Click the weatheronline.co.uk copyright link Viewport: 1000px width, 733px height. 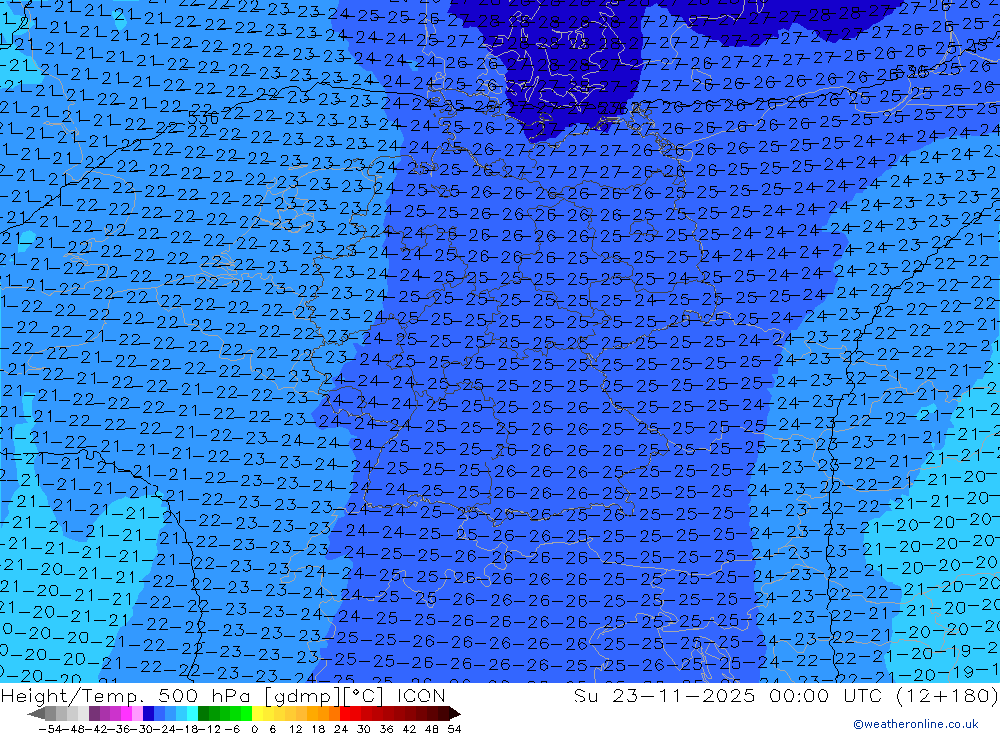point(915,723)
